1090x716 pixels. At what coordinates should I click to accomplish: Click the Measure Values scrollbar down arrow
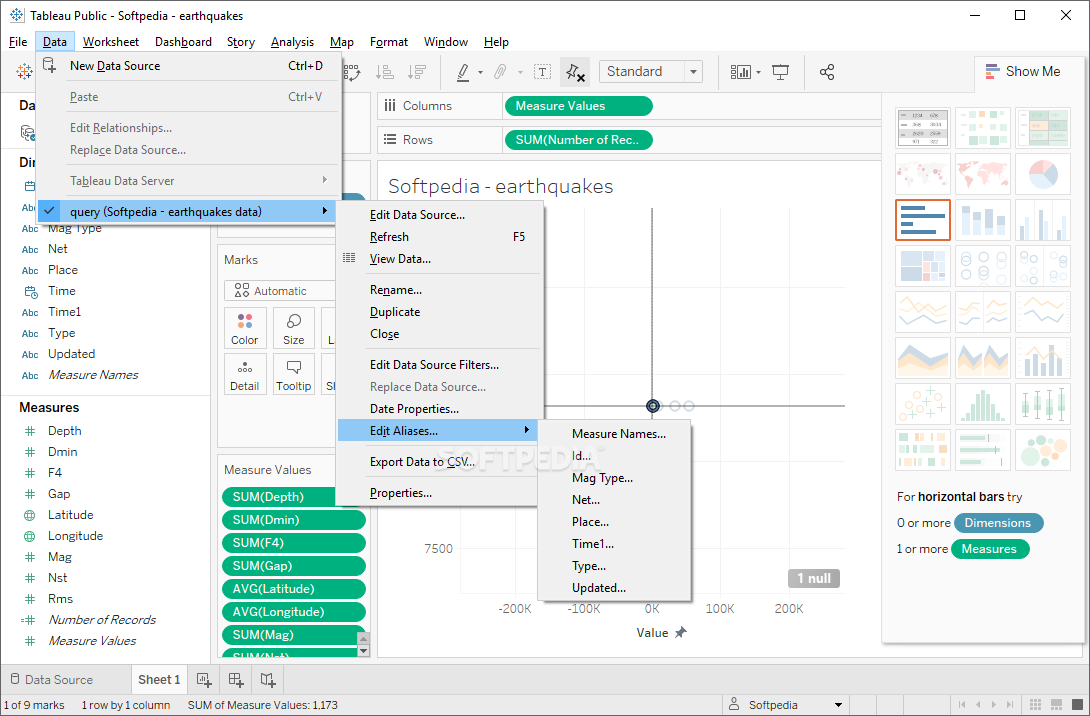363,651
